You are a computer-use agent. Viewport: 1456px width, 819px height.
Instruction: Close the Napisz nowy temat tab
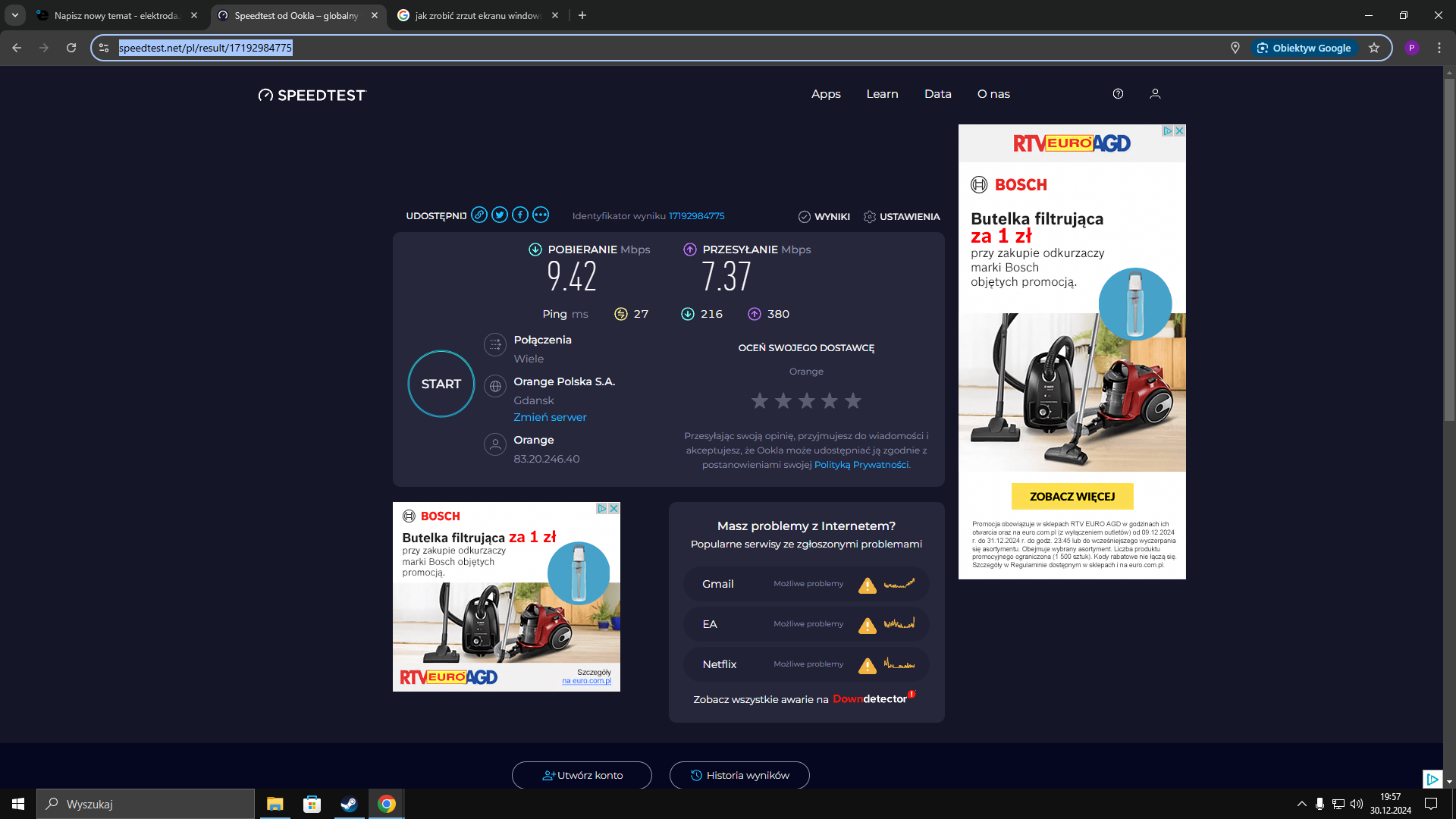coord(194,15)
